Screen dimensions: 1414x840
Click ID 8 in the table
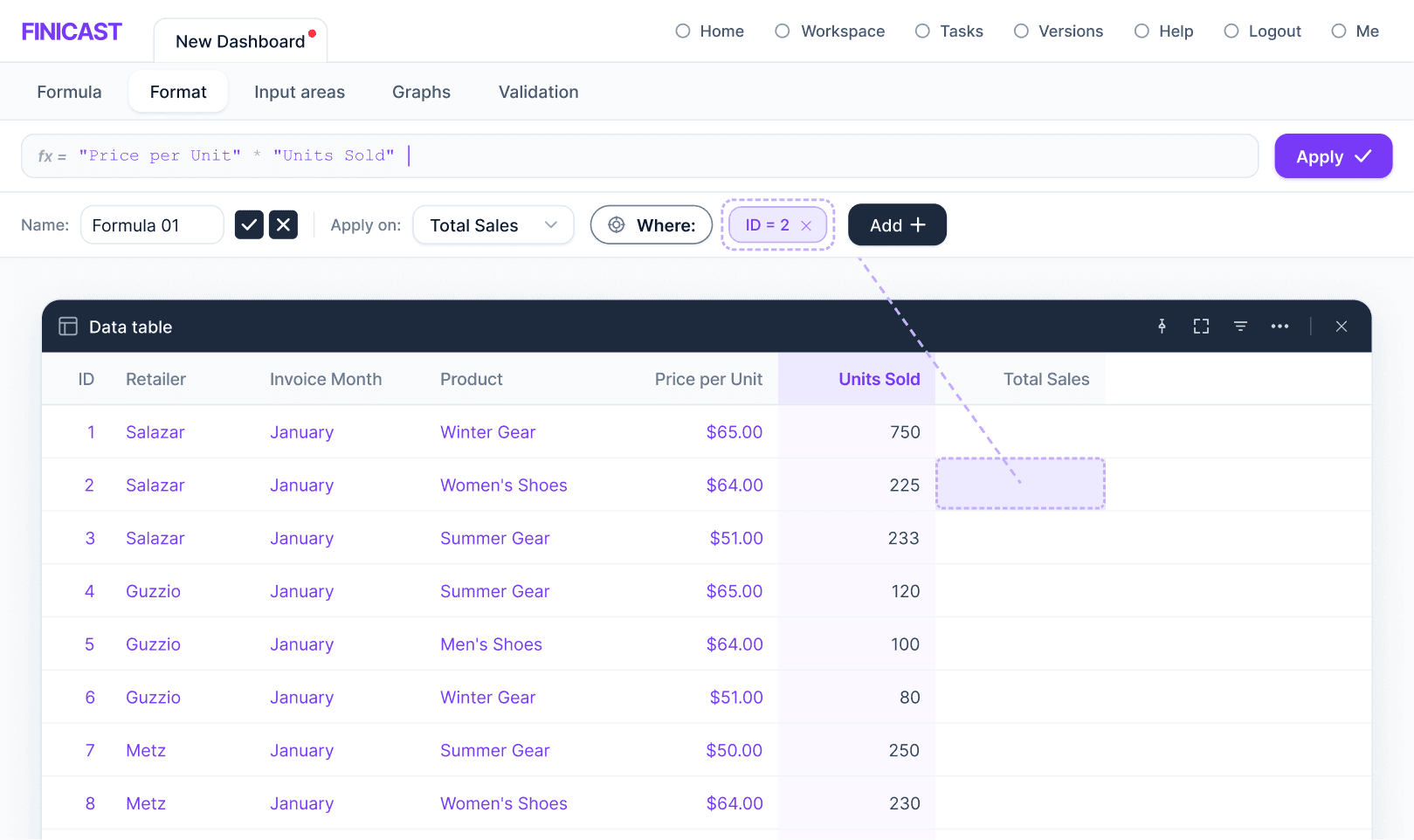(90, 804)
